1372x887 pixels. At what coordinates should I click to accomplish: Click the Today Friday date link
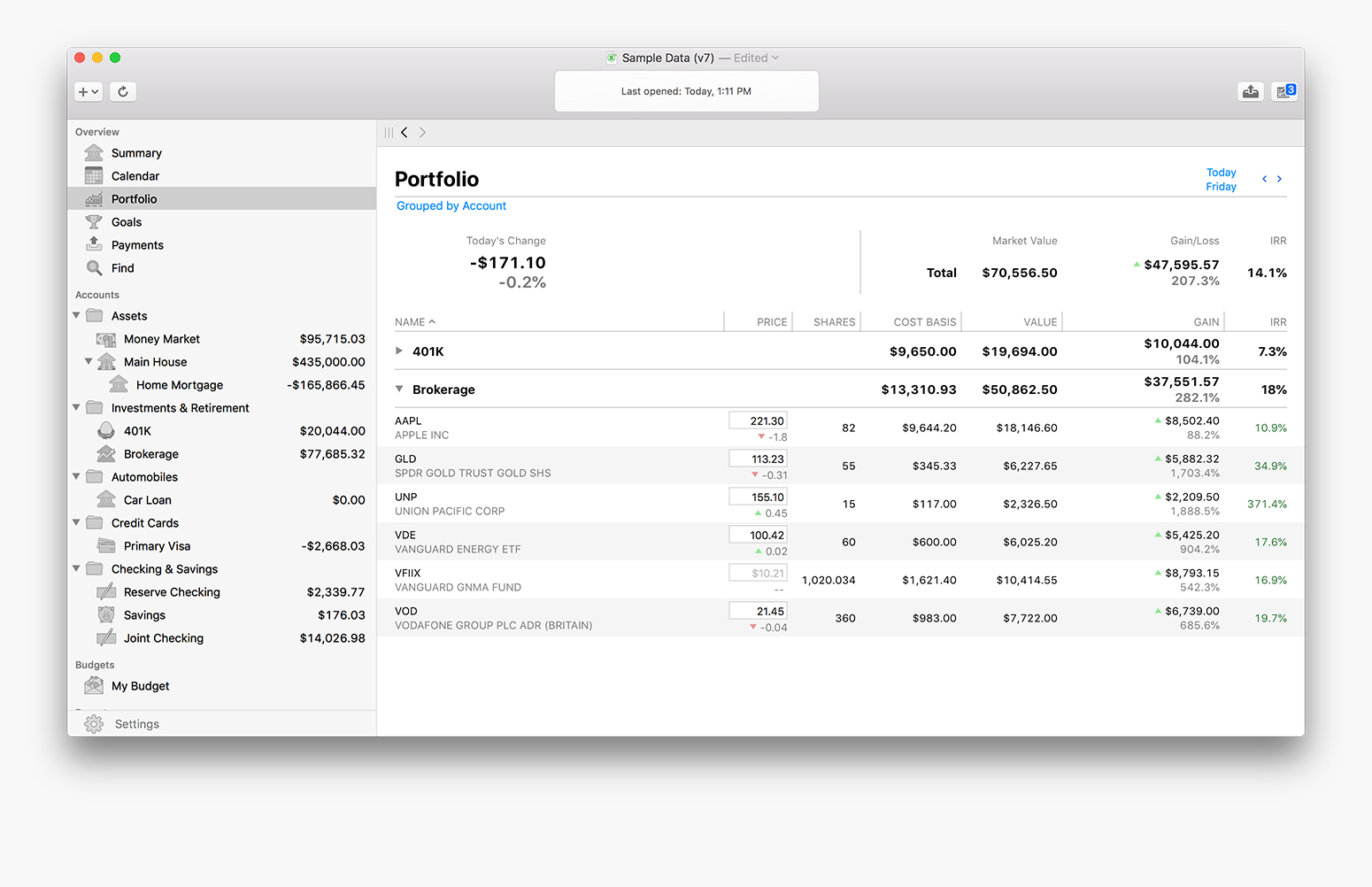coord(1222,180)
